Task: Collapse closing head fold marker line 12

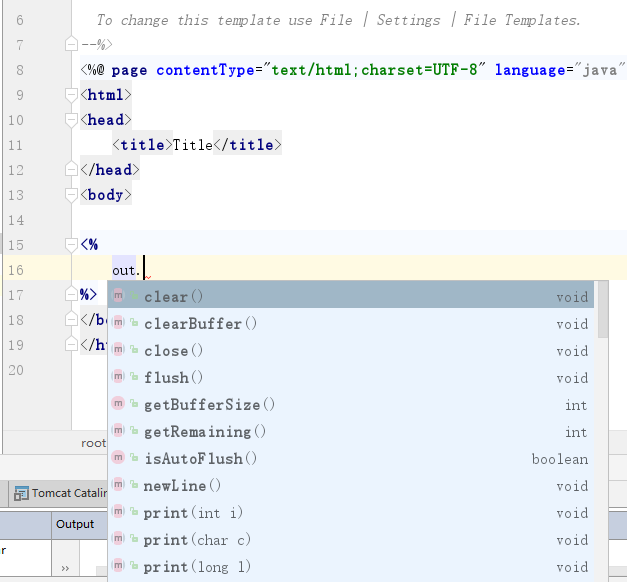Action: coord(71,169)
